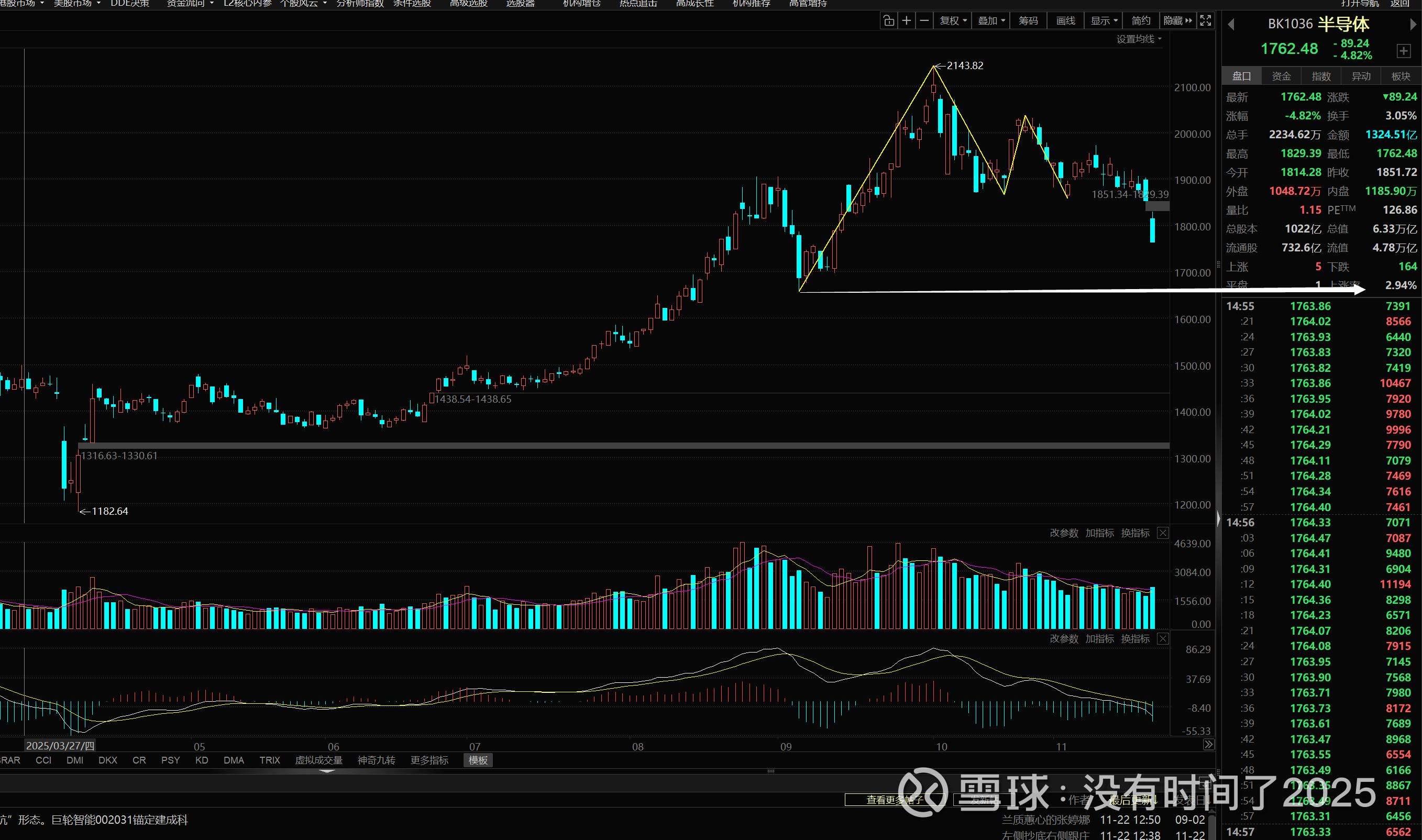
Task: Open the 复权 dropdown
Action: 953,21
